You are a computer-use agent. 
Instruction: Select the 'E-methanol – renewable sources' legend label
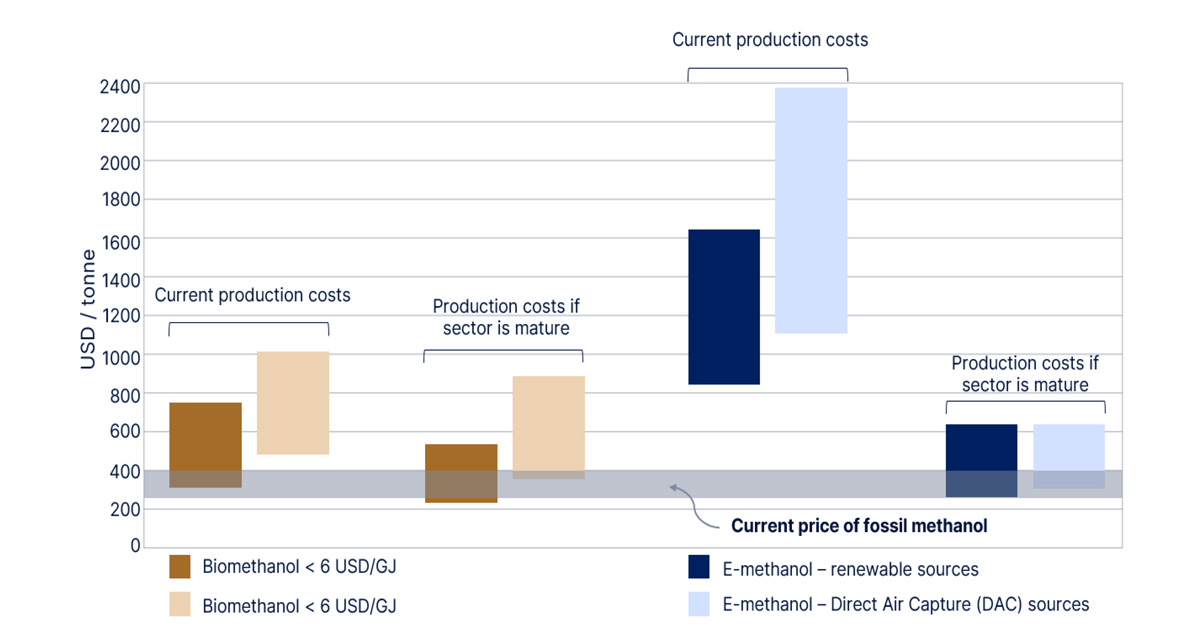pos(849,569)
